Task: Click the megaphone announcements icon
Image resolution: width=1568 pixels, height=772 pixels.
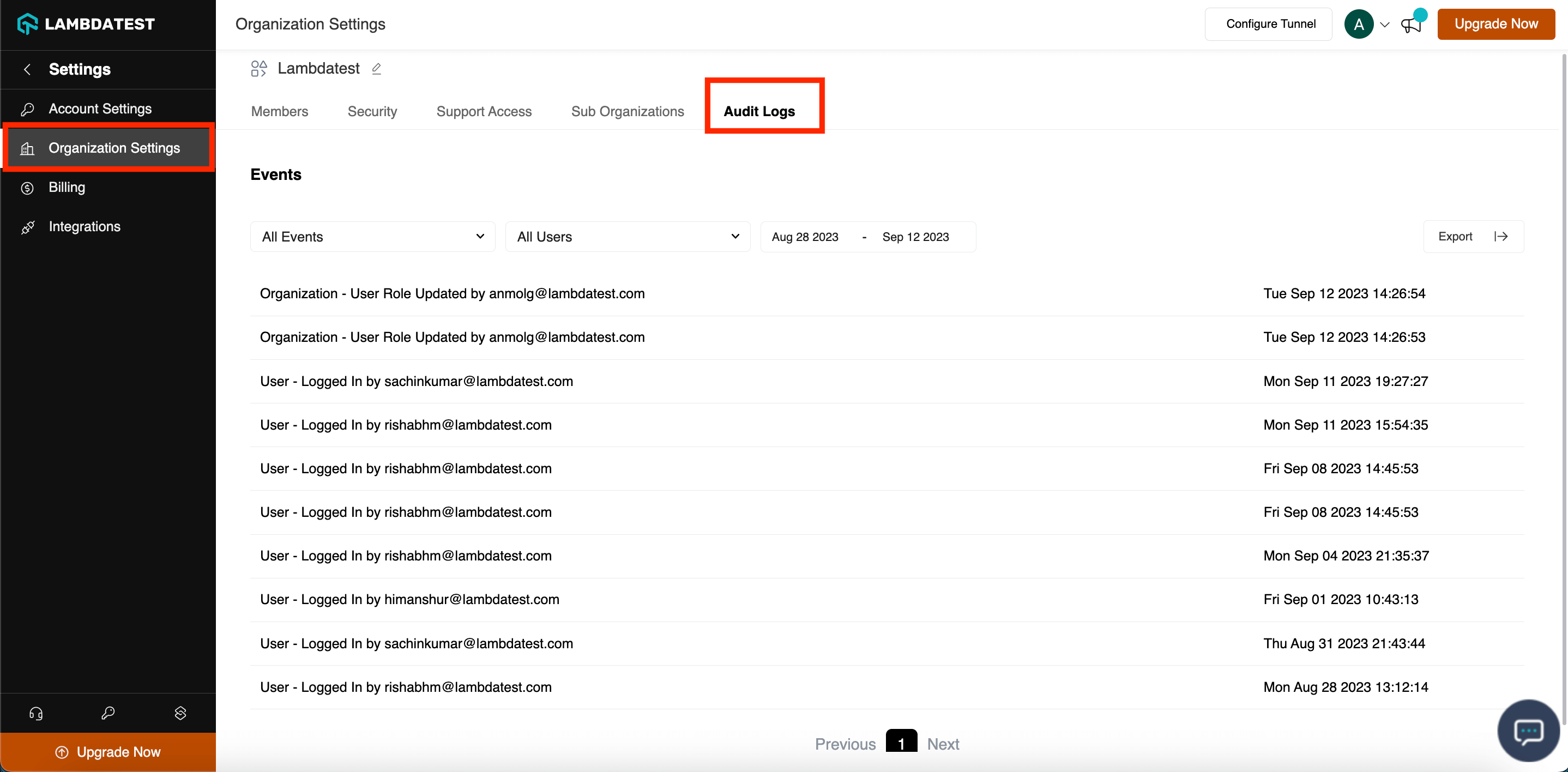Action: point(1410,25)
